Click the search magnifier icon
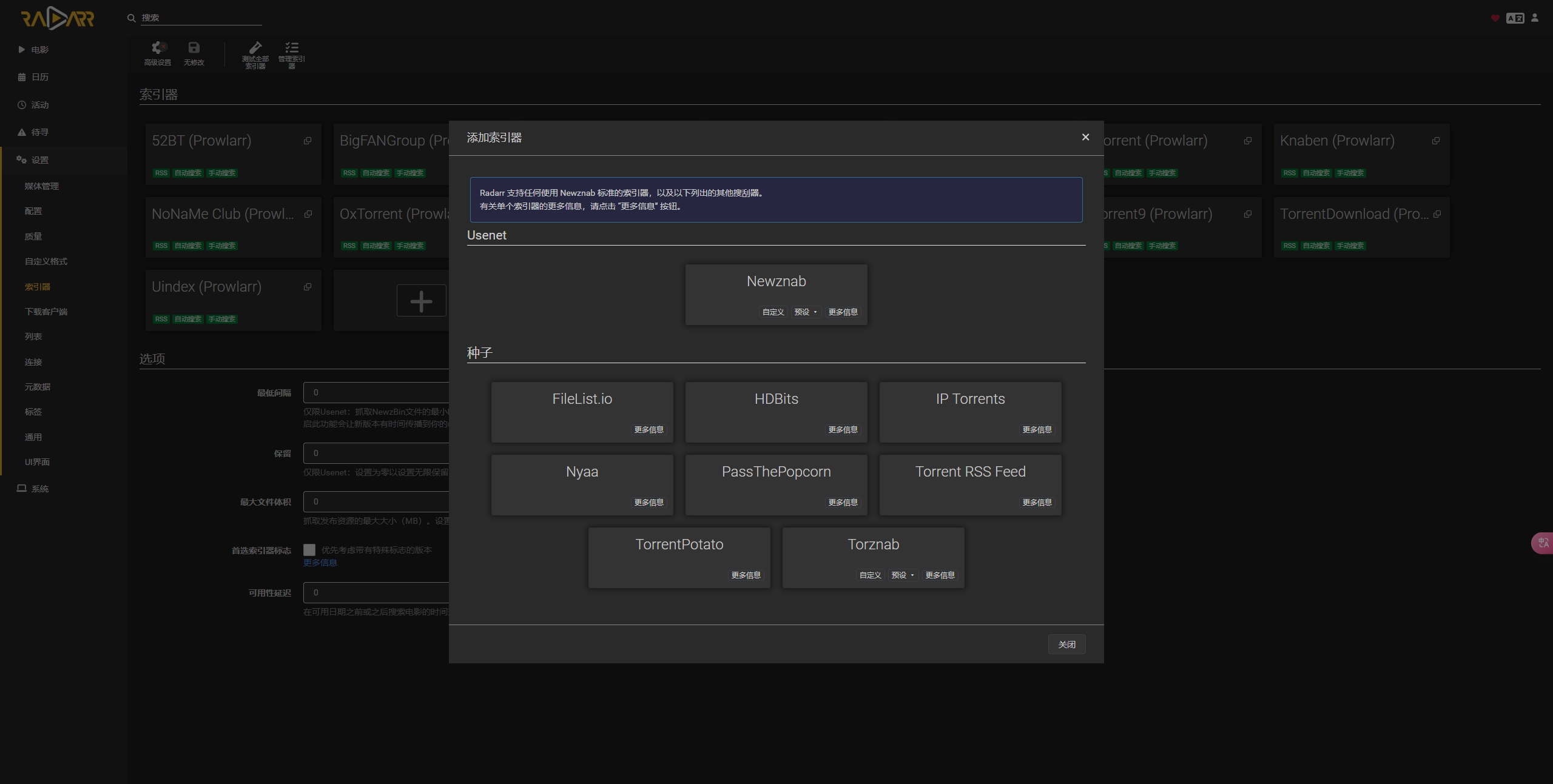 coord(131,18)
